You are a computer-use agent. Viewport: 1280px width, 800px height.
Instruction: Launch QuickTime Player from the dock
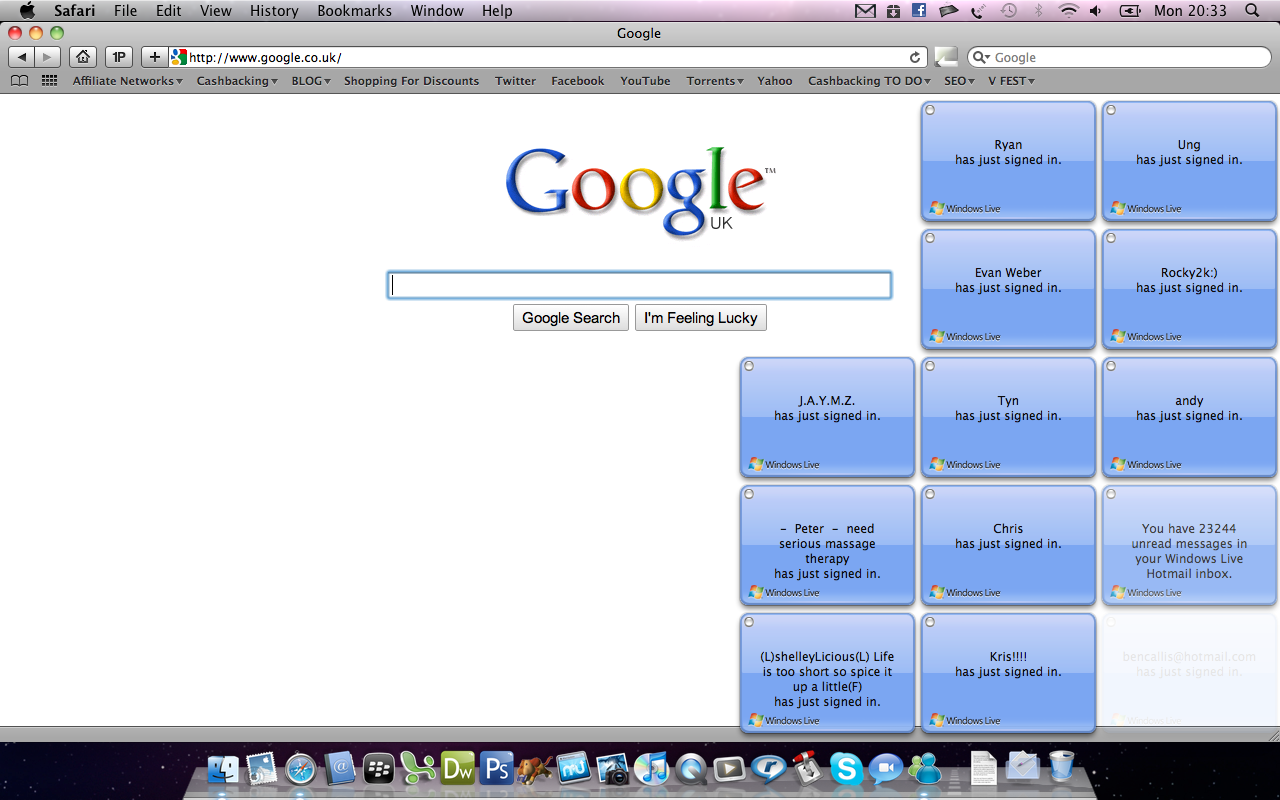click(690, 768)
